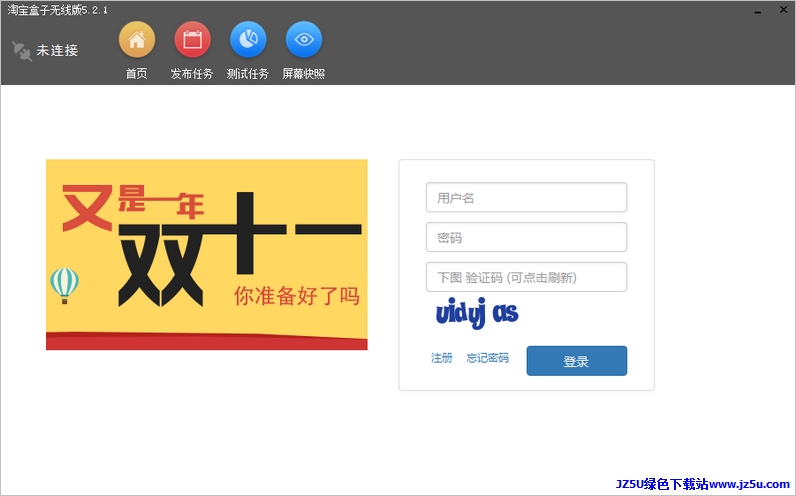The width and height of the screenshot is (796, 496).
Task: Click the 淘宝盒子无线版5.2.1 title text
Action: pos(57,10)
